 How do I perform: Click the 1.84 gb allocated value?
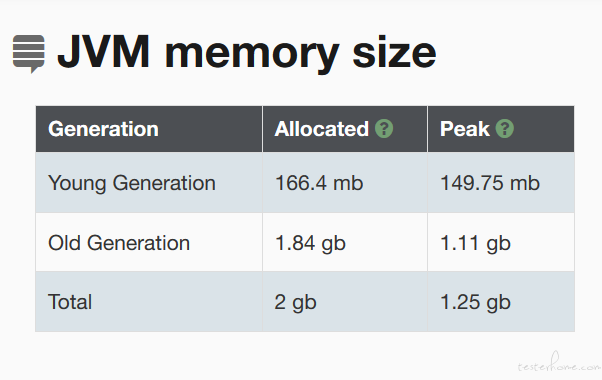click(x=310, y=244)
